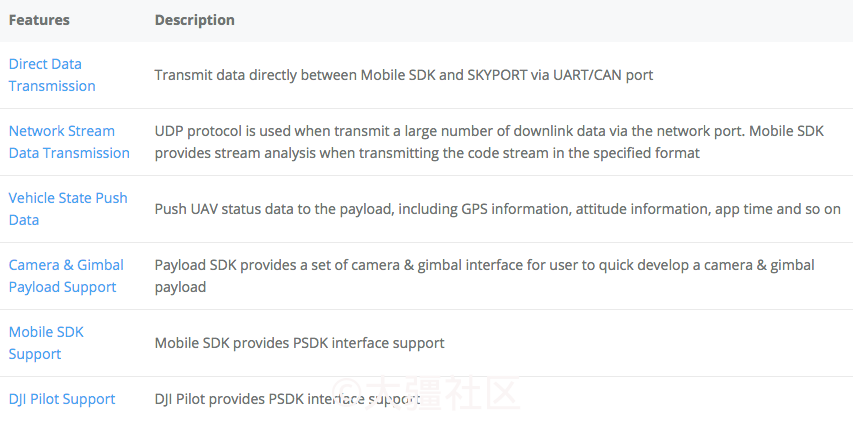Click the line starting 'provides stream analysis'

[427, 153]
